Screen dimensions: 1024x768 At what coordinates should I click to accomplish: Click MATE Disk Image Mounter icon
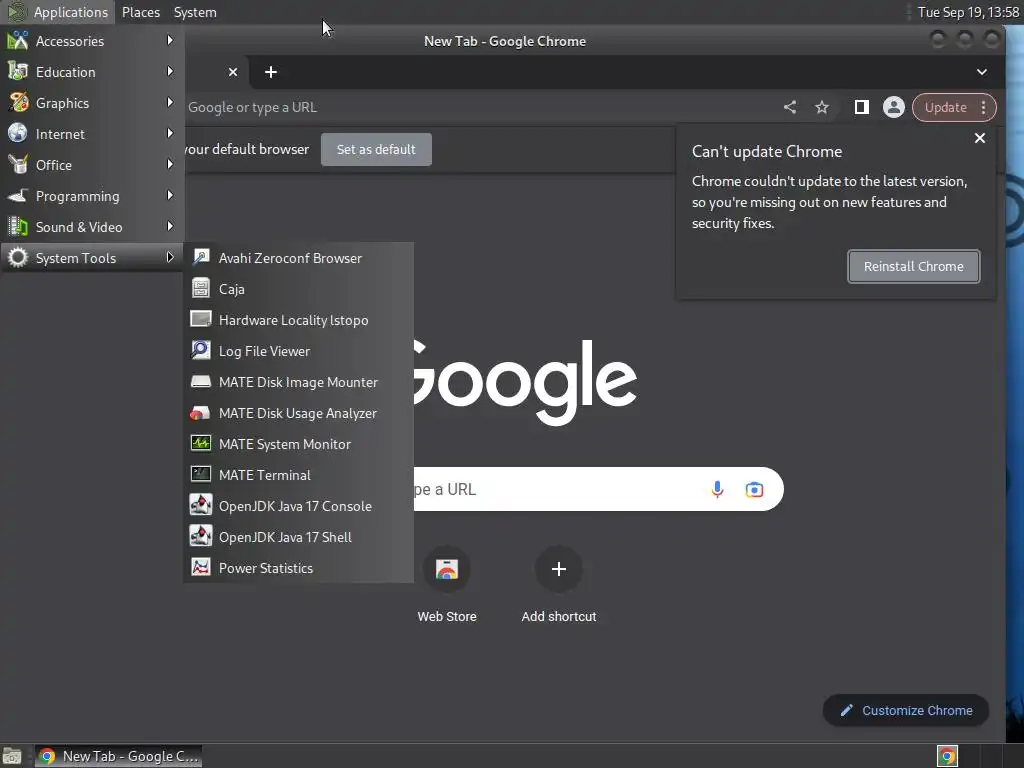click(200, 381)
